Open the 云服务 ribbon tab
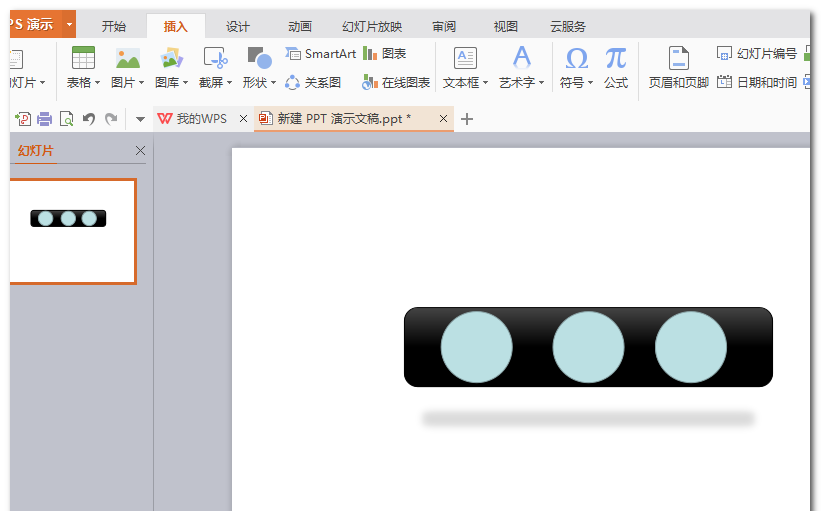This screenshot has height=511, width=821. [568, 26]
